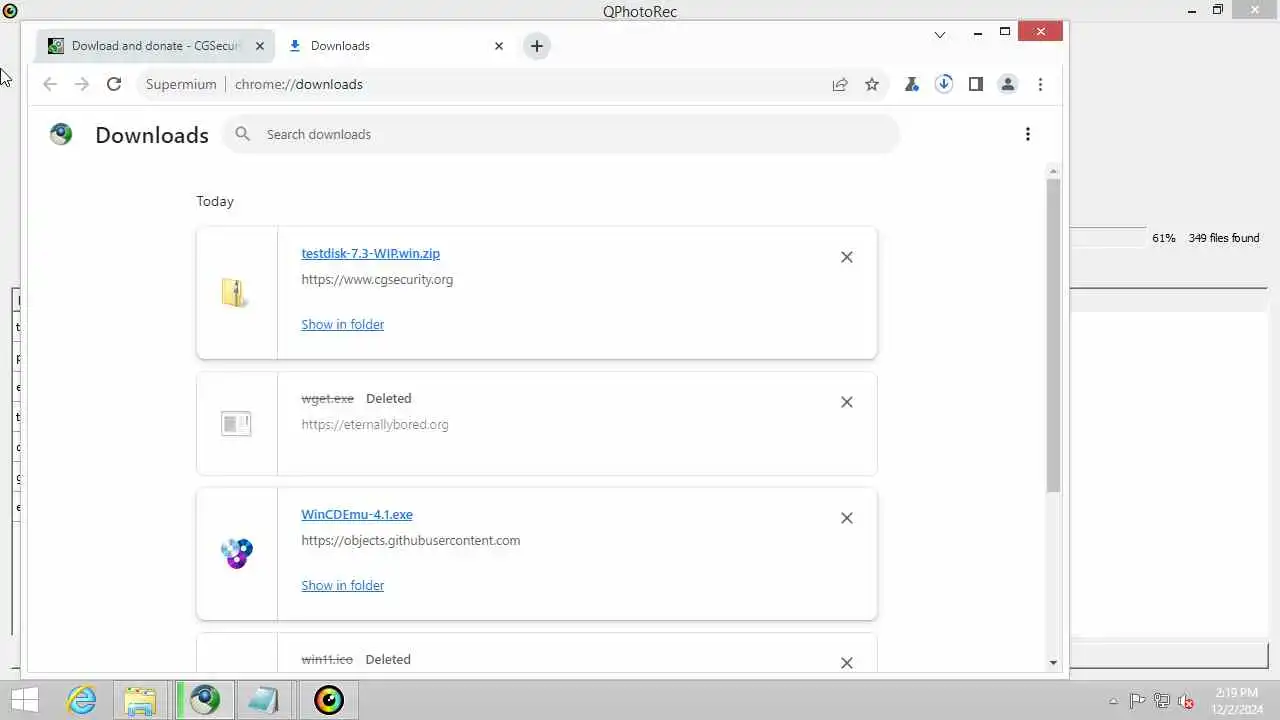
Task: Open the Chrome Labs flask icon
Action: pos(911,84)
